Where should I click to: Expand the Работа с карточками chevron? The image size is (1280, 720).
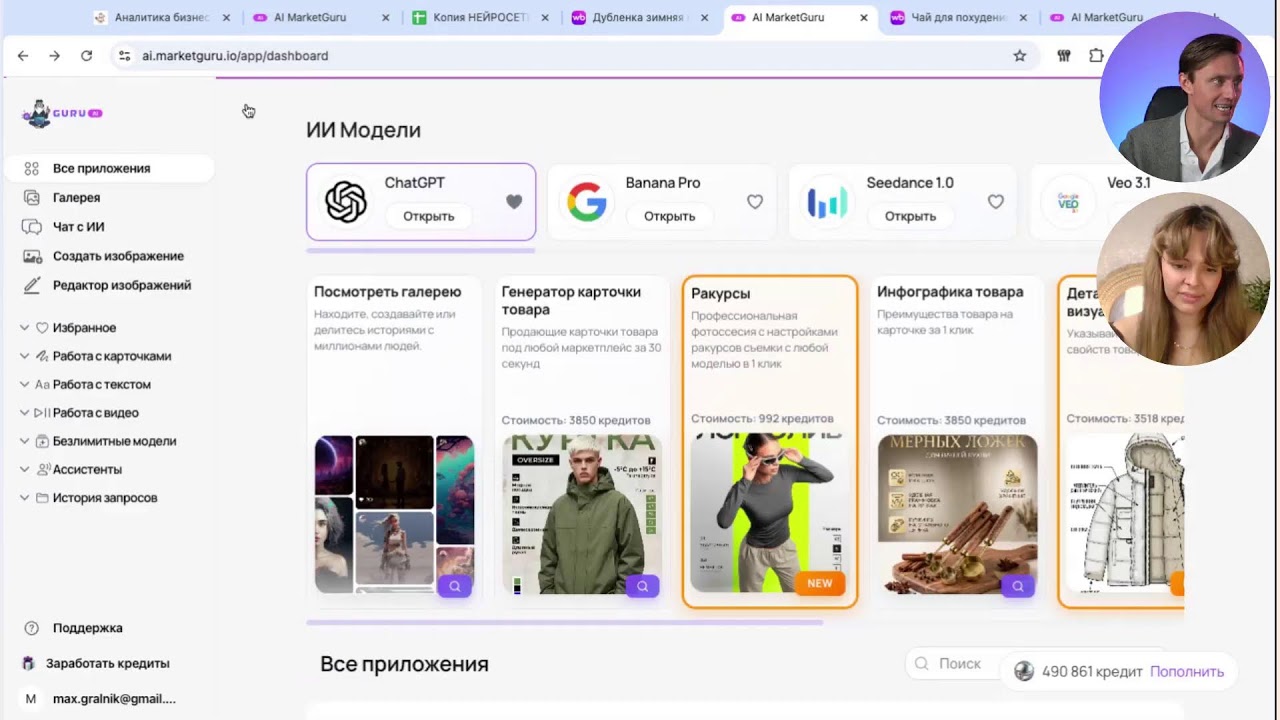point(25,356)
